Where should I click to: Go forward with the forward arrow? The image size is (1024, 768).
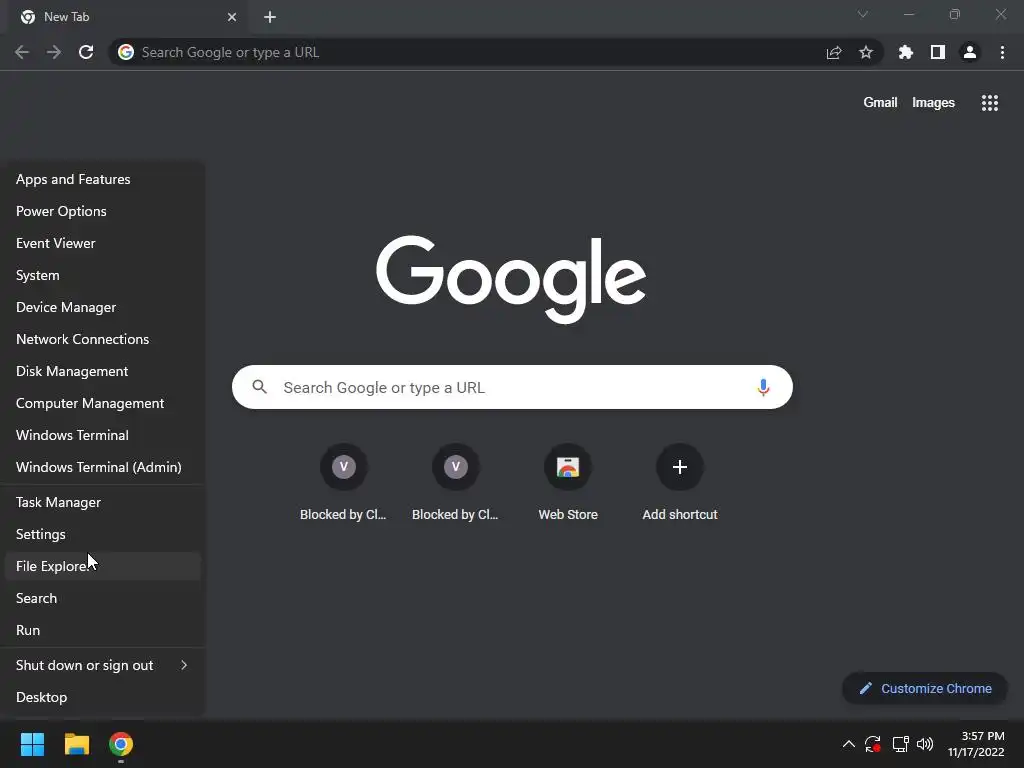[54, 52]
